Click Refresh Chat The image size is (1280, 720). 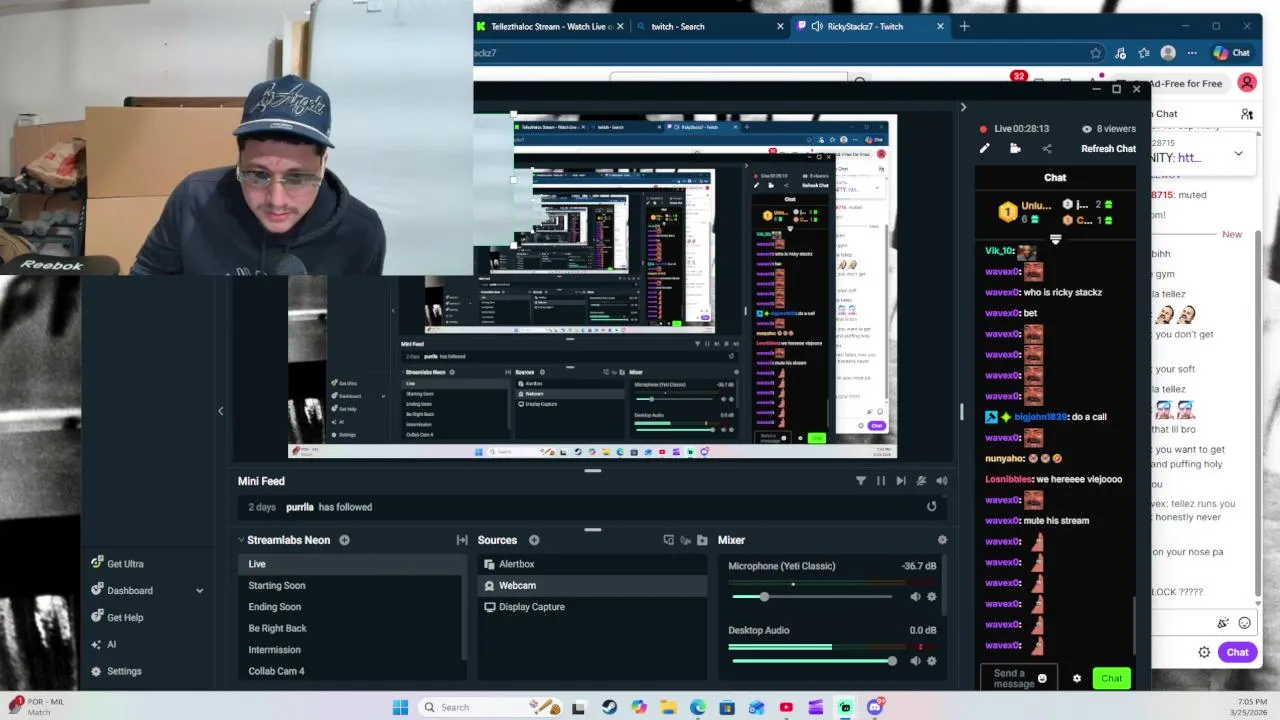[x=1108, y=149]
